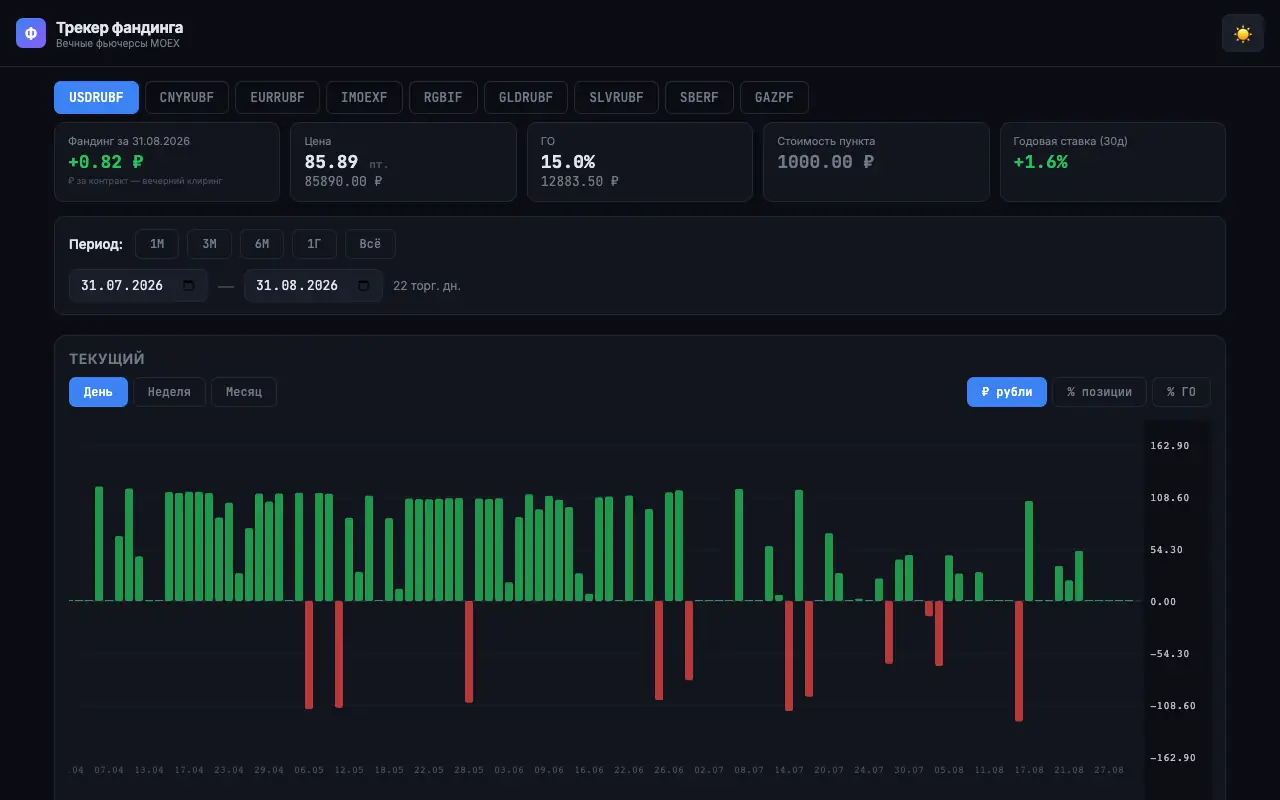The width and height of the screenshot is (1280, 800).
Task: Choose the GAZPF instrument
Action: (x=774, y=98)
